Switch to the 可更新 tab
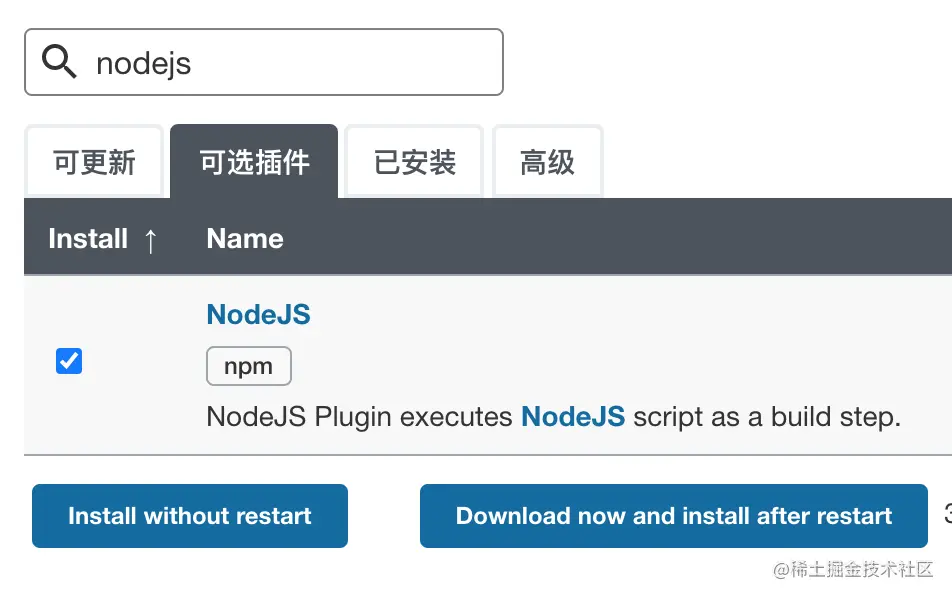The image size is (952, 598). tap(94, 162)
